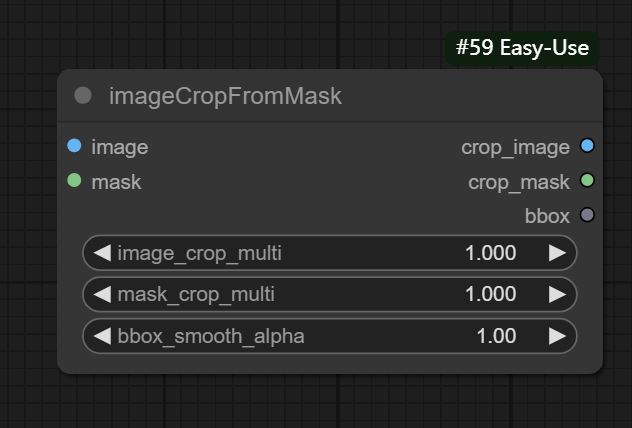Select the imageCropFromMask node title
The width and height of the screenshot is (632, 428).
(x=225, y=96)
